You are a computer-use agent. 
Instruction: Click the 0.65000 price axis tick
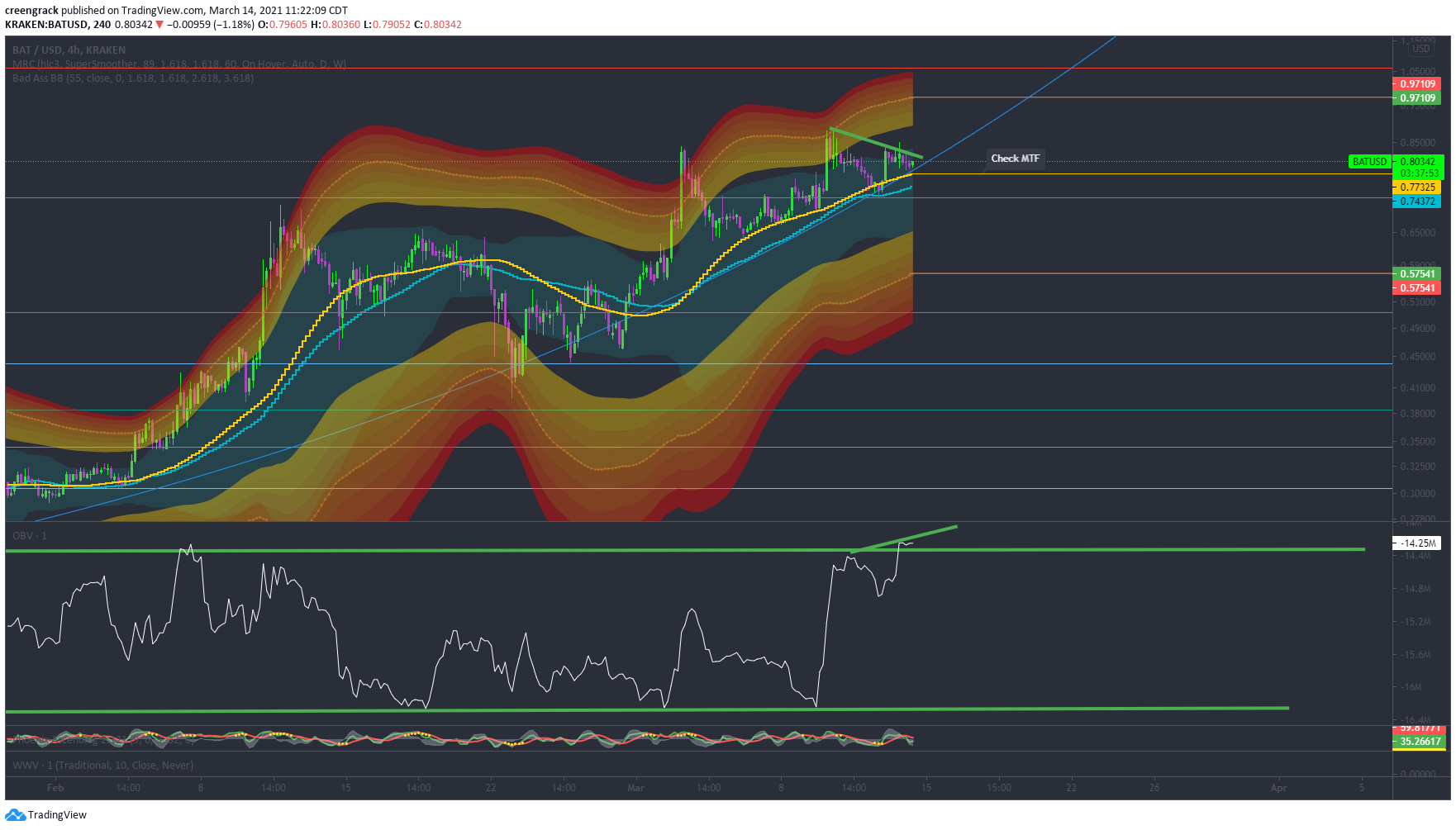(x=1418, y=233)
